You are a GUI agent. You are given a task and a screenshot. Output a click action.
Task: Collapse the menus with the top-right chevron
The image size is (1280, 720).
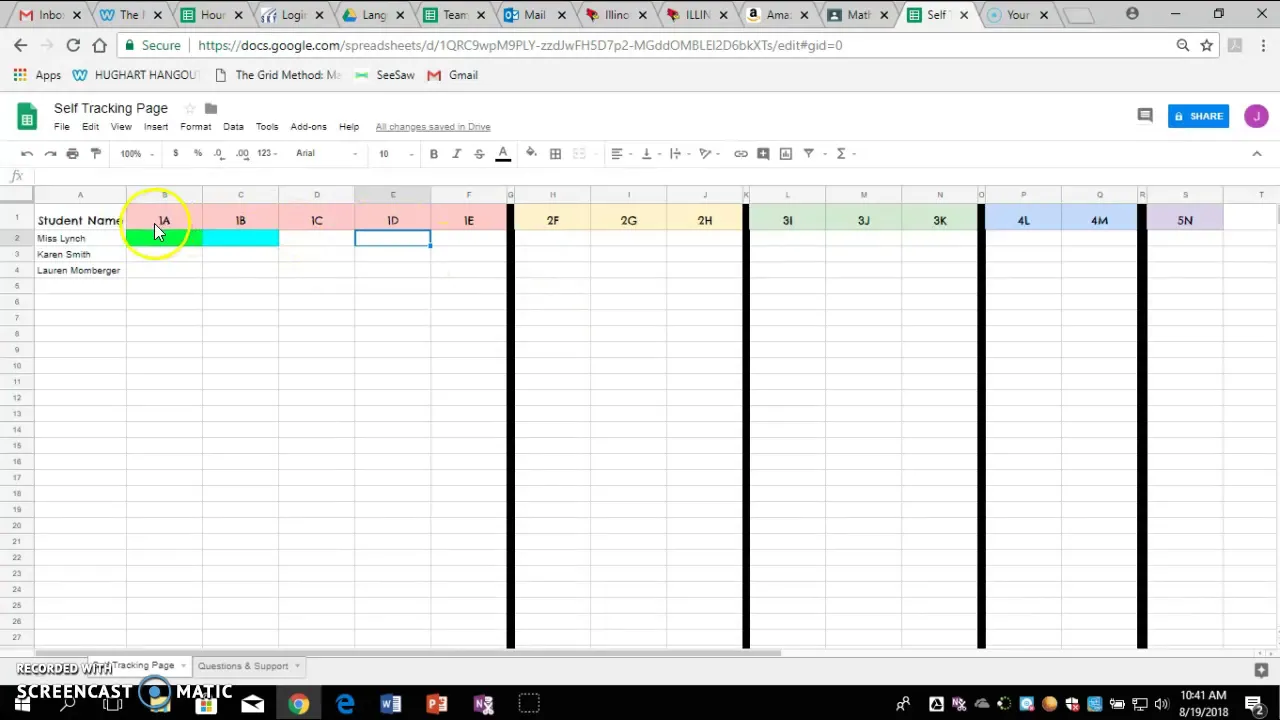(1257, 153)
